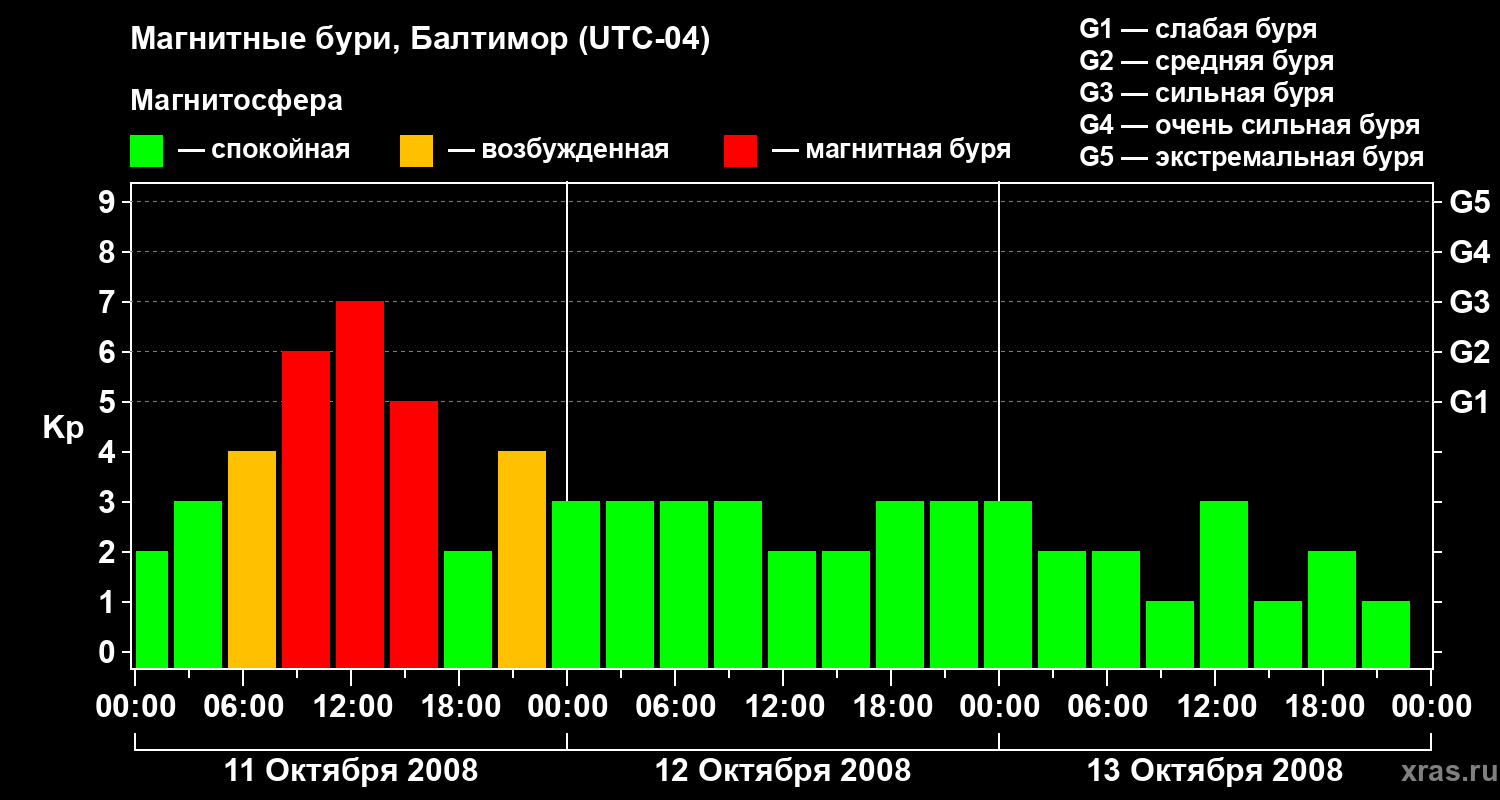1500x800 pixels.
Task: Click the green 'спокойная' legend swatch
Action: point(147,151)
